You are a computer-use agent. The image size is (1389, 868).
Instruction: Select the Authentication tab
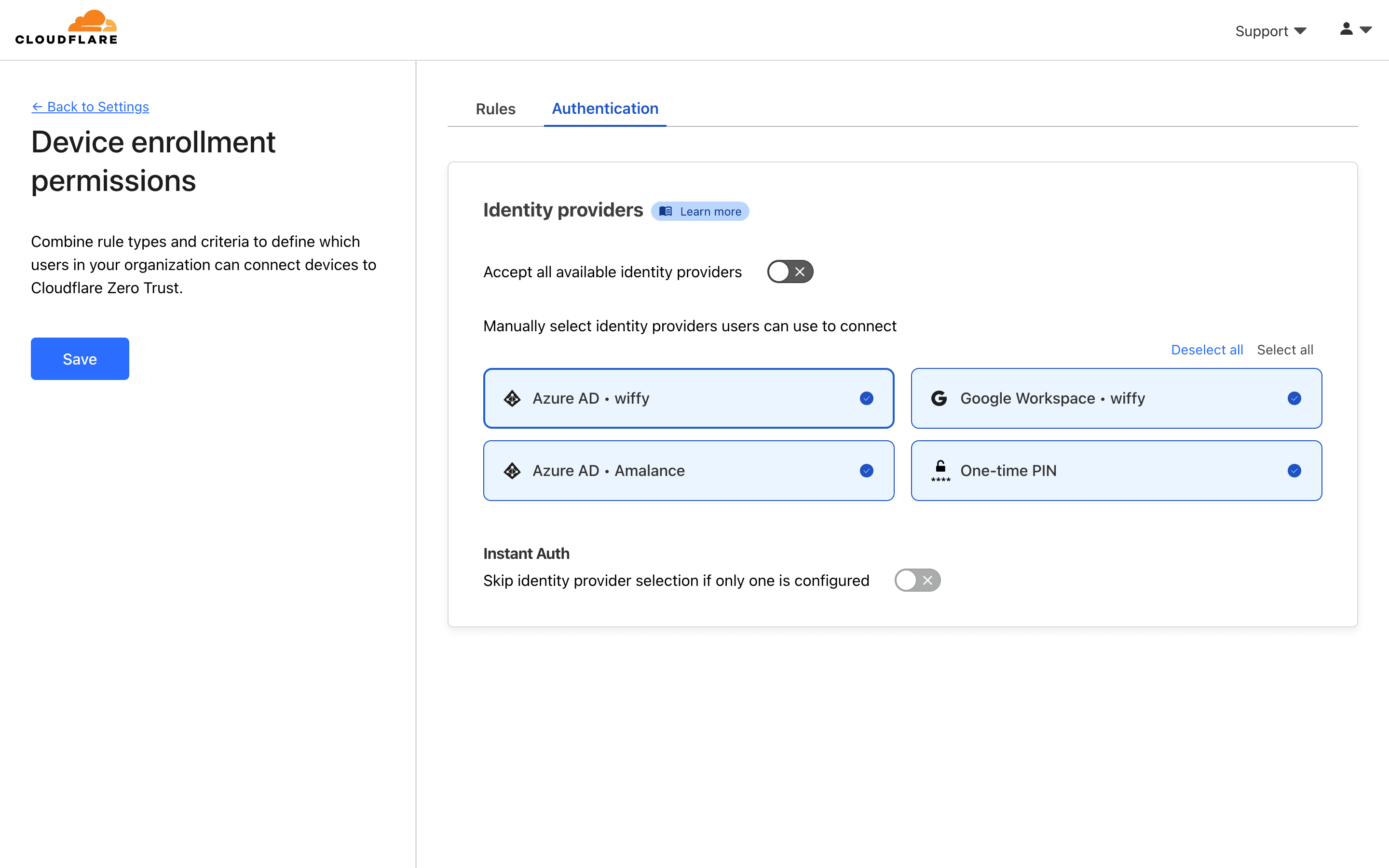[605, 108]
